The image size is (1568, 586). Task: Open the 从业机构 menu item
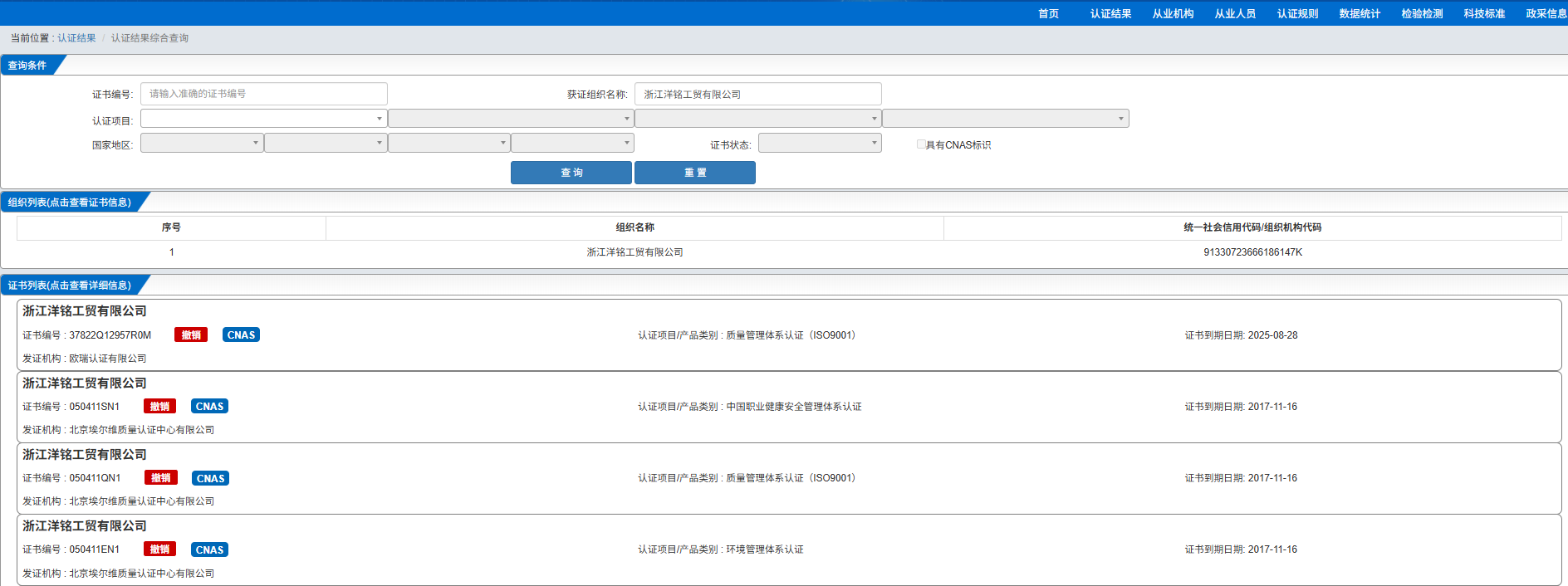point(1173,13)
